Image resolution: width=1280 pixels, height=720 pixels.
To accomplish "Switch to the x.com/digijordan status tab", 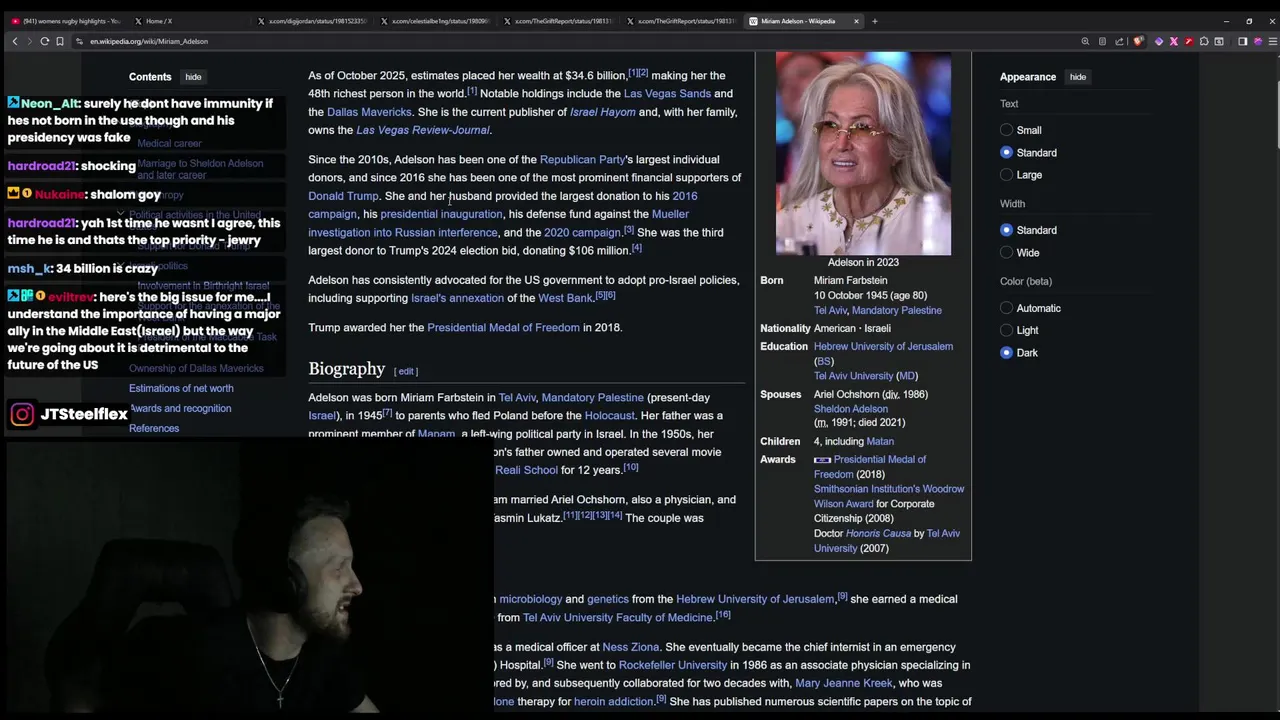I will (313, 21).
